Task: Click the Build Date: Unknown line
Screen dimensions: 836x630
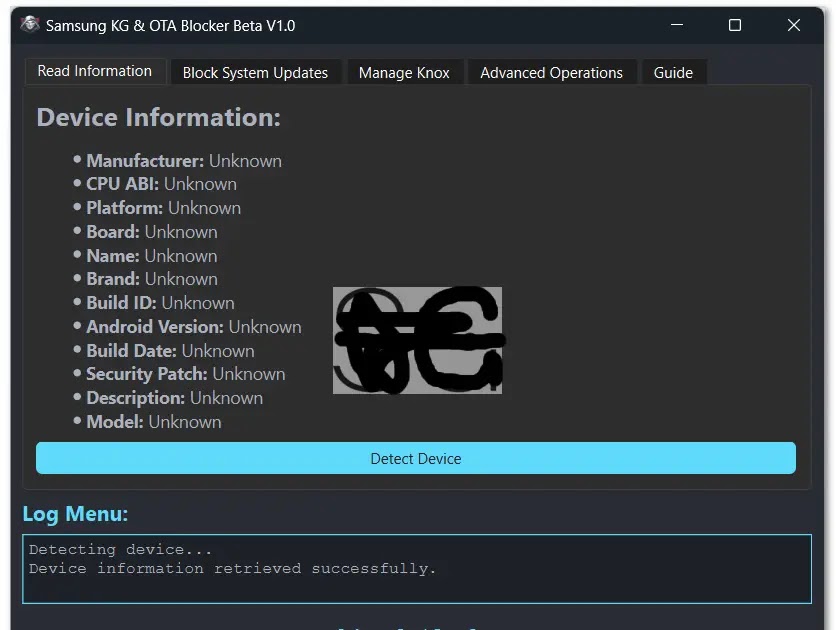Action: pos(171,351)
